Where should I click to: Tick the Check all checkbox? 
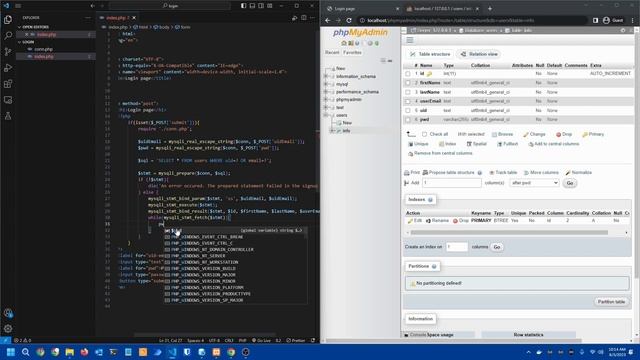pos(424,134)
